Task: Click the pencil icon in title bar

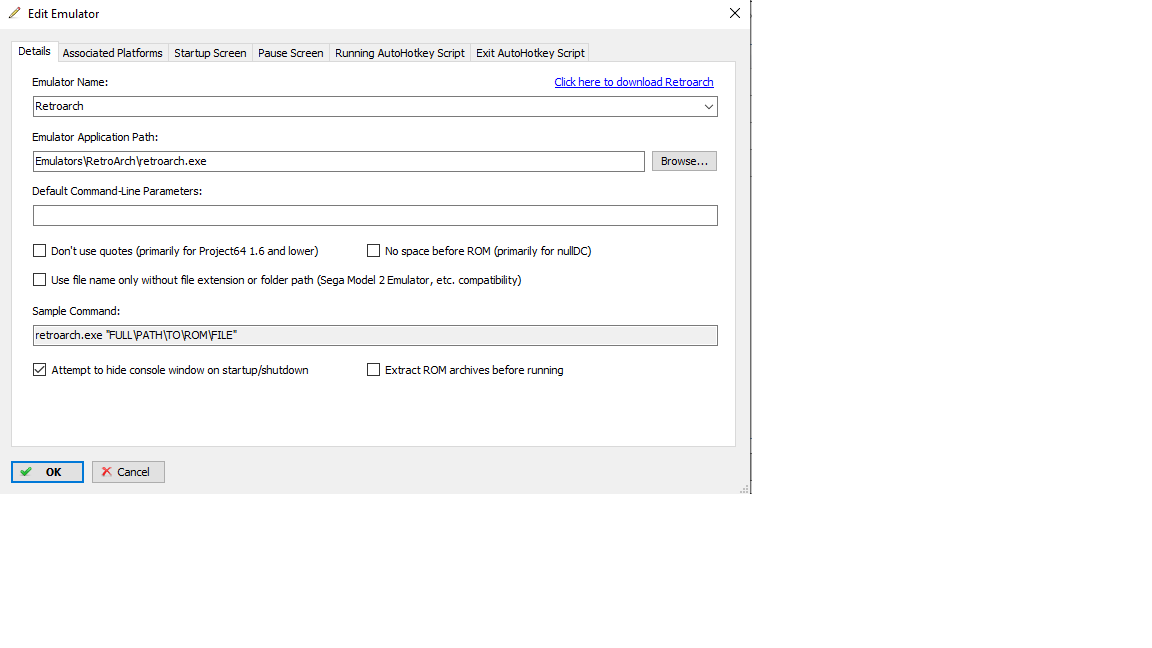Action: click(x=14, y=13)
